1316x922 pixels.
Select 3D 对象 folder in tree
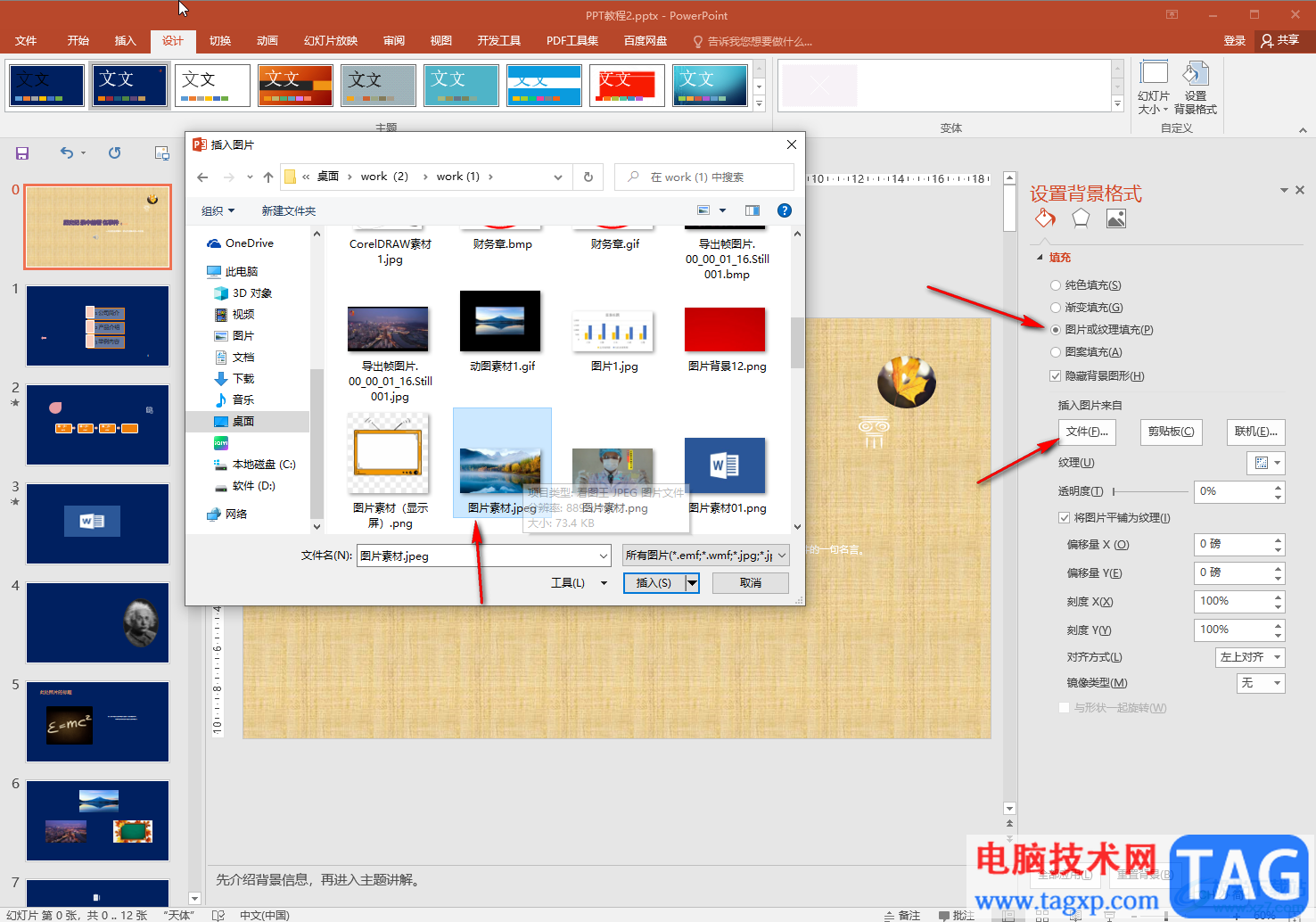tap(243, 293)
